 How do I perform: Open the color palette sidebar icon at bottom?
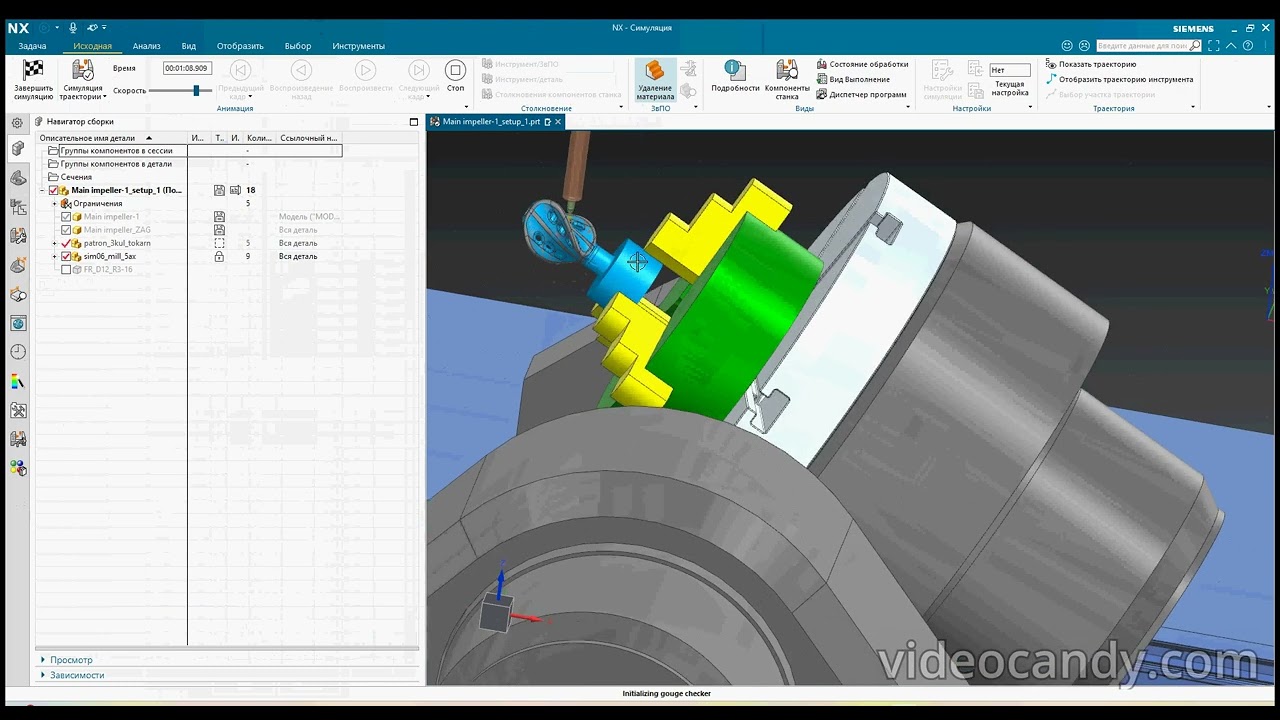(18, 468)
